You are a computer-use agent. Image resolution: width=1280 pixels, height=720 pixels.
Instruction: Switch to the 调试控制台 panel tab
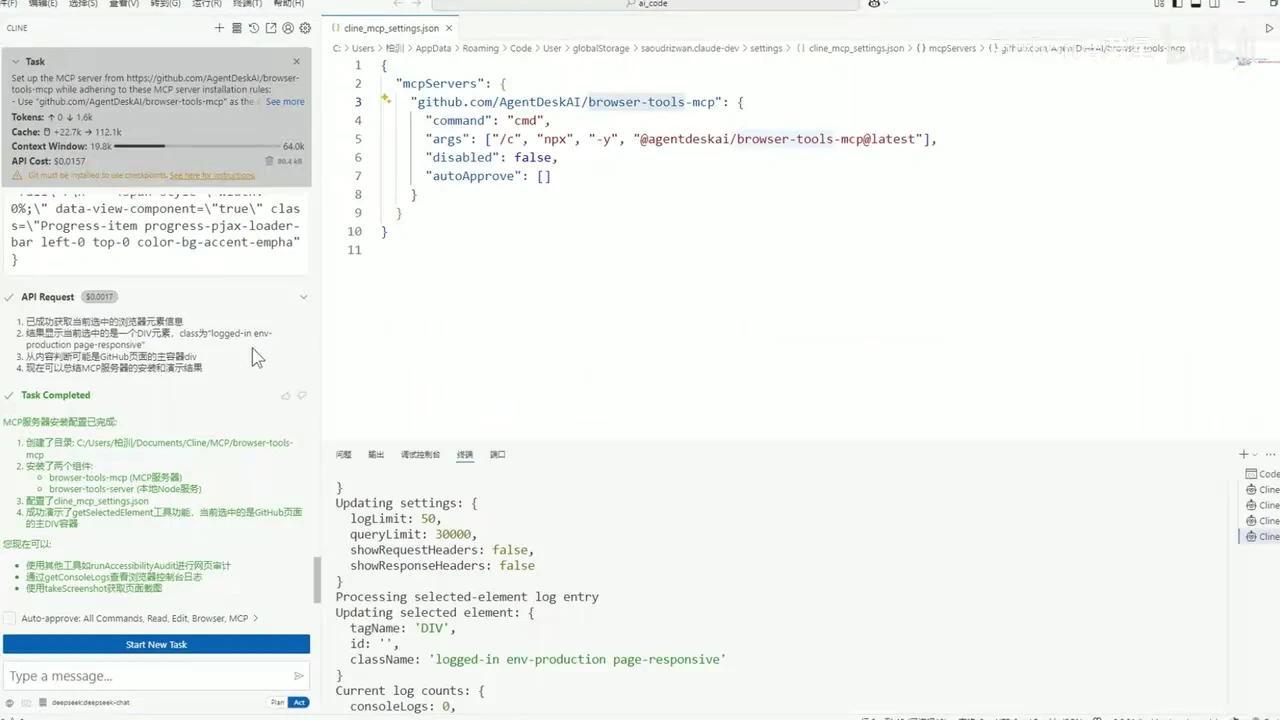coord(420,454)
